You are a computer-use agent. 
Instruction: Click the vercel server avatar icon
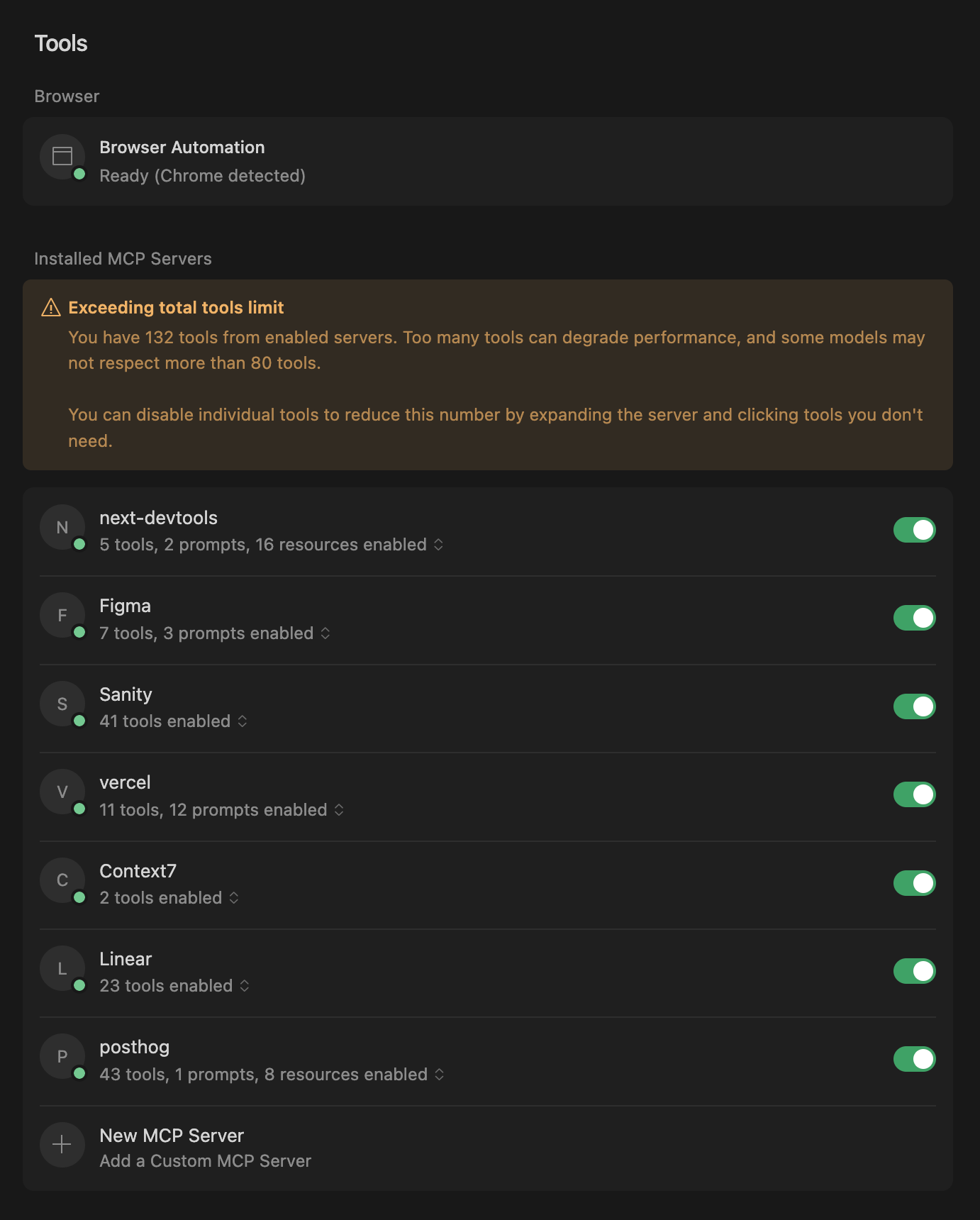62,792
